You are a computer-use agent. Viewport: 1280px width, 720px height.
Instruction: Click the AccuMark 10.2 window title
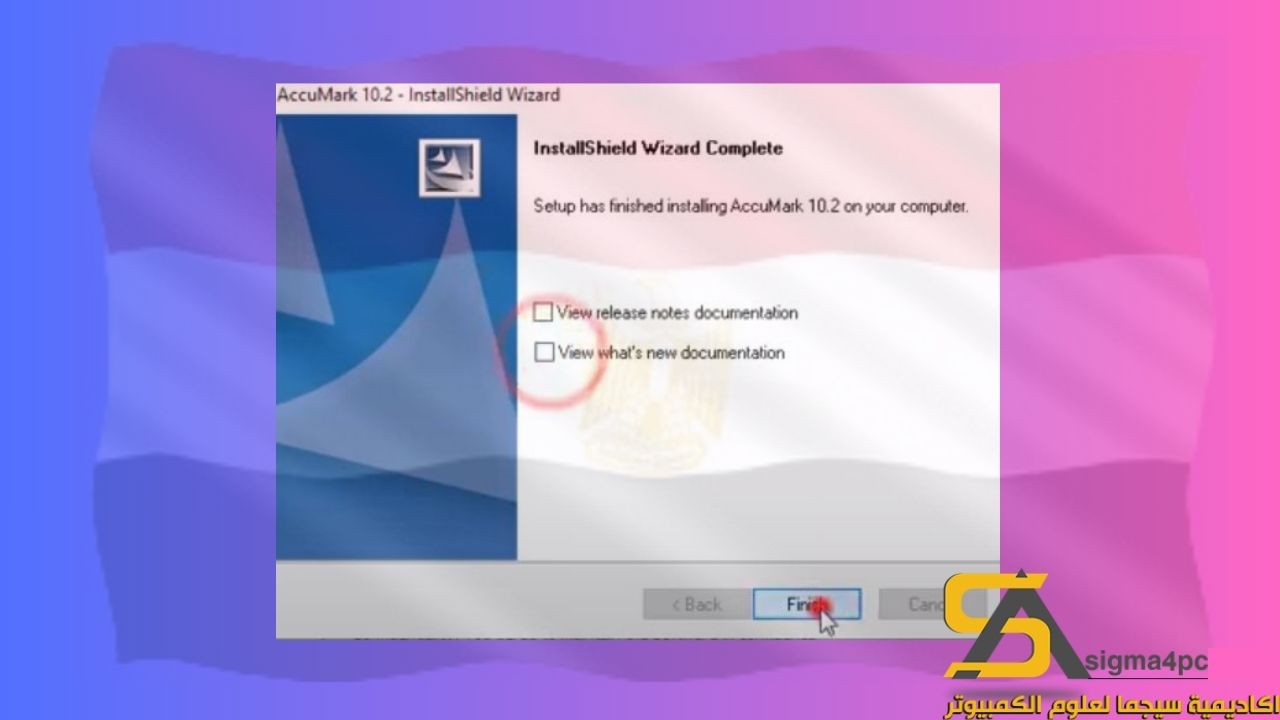coord(419,95)
